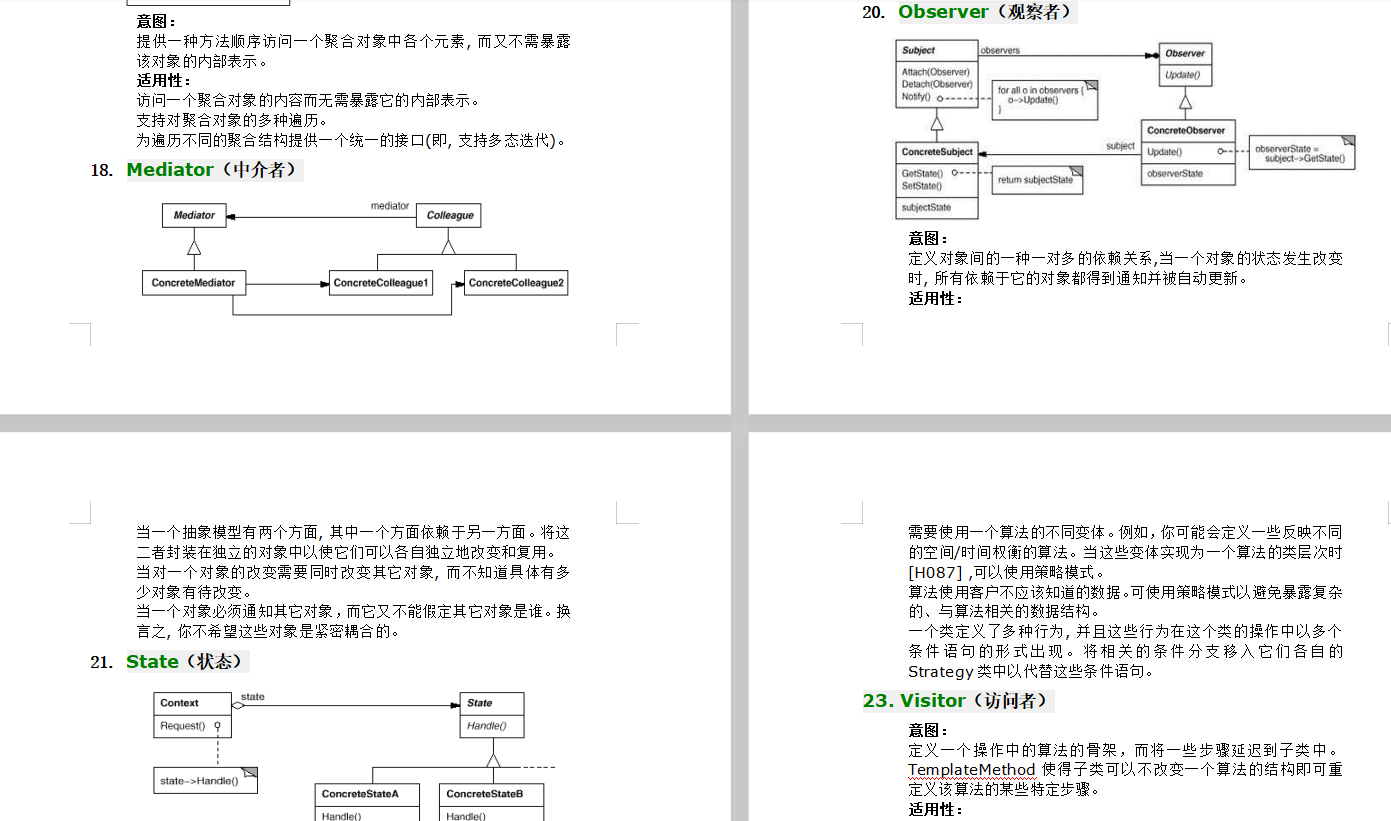The height and width of the screenshot is (821, 1391).
Task: Click Notify() in the Subject box
Action: [916, 97]
